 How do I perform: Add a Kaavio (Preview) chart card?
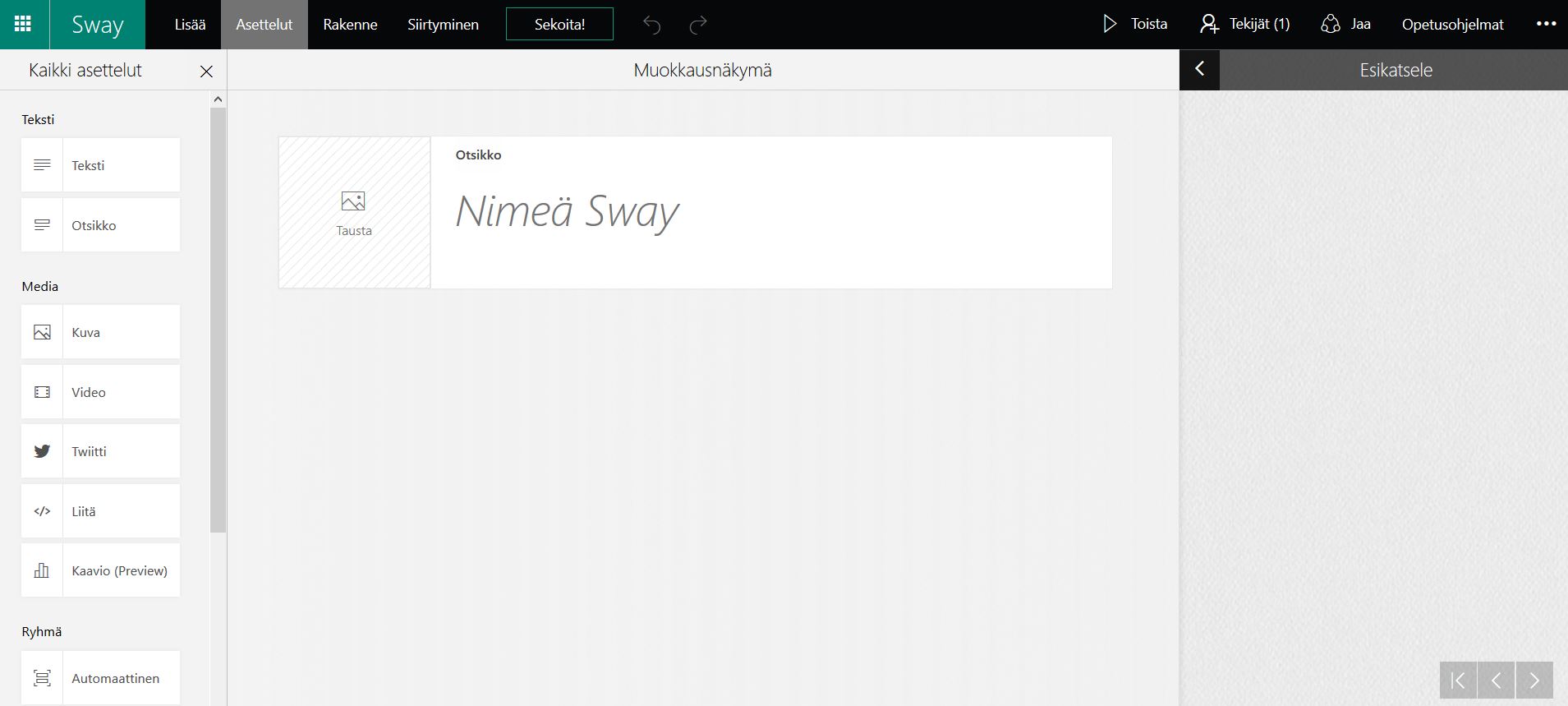(x=100, y=570)
